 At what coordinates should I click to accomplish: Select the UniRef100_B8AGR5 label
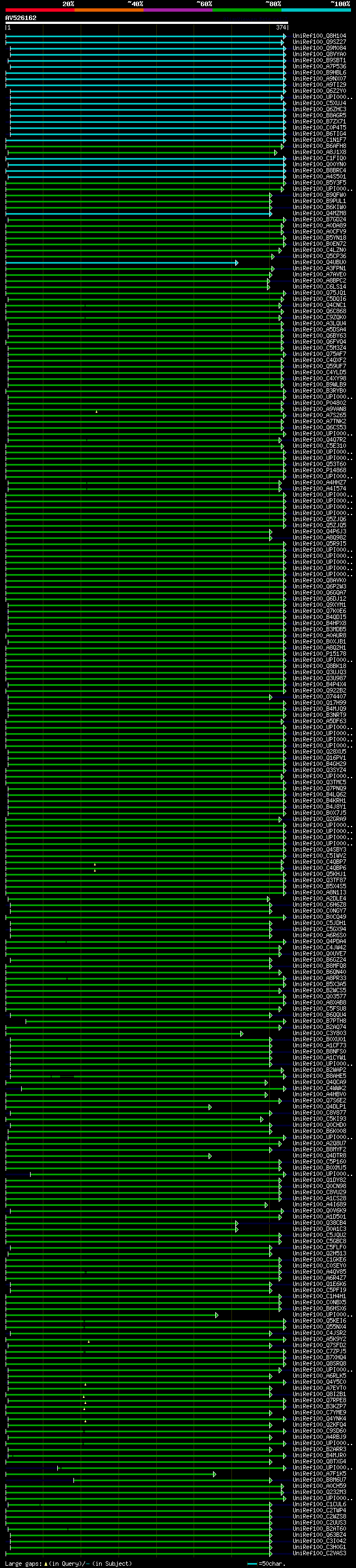(319, 116)
